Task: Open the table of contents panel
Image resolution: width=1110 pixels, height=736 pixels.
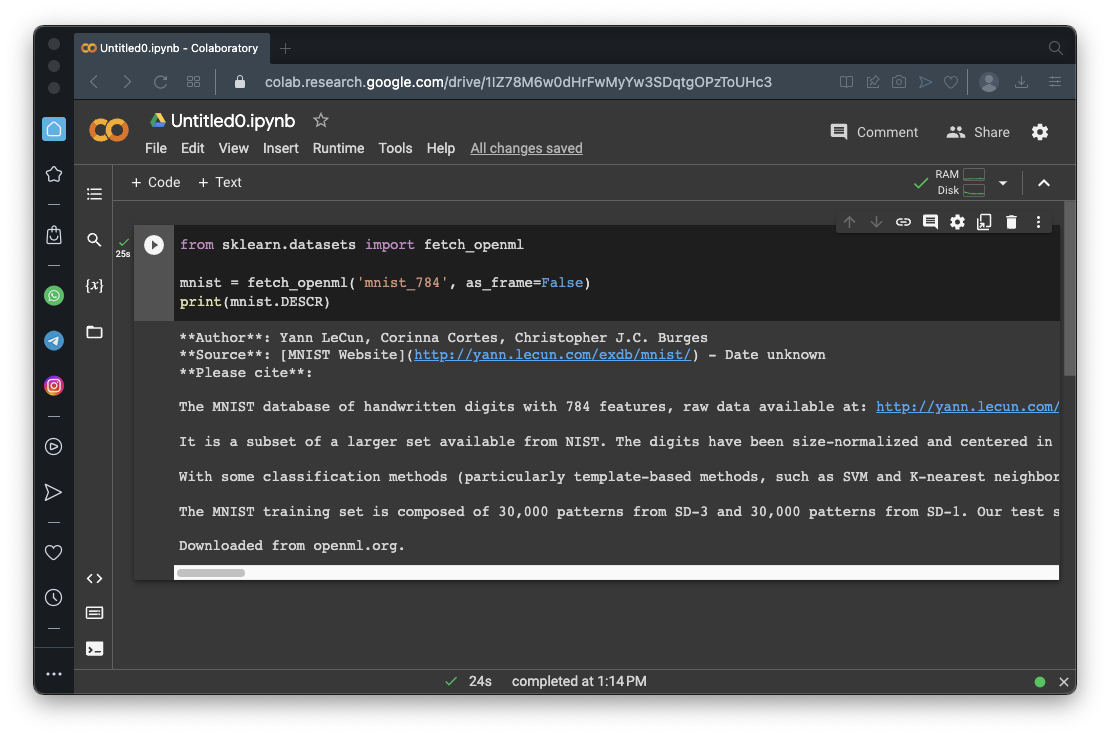Action: [94, 194]
